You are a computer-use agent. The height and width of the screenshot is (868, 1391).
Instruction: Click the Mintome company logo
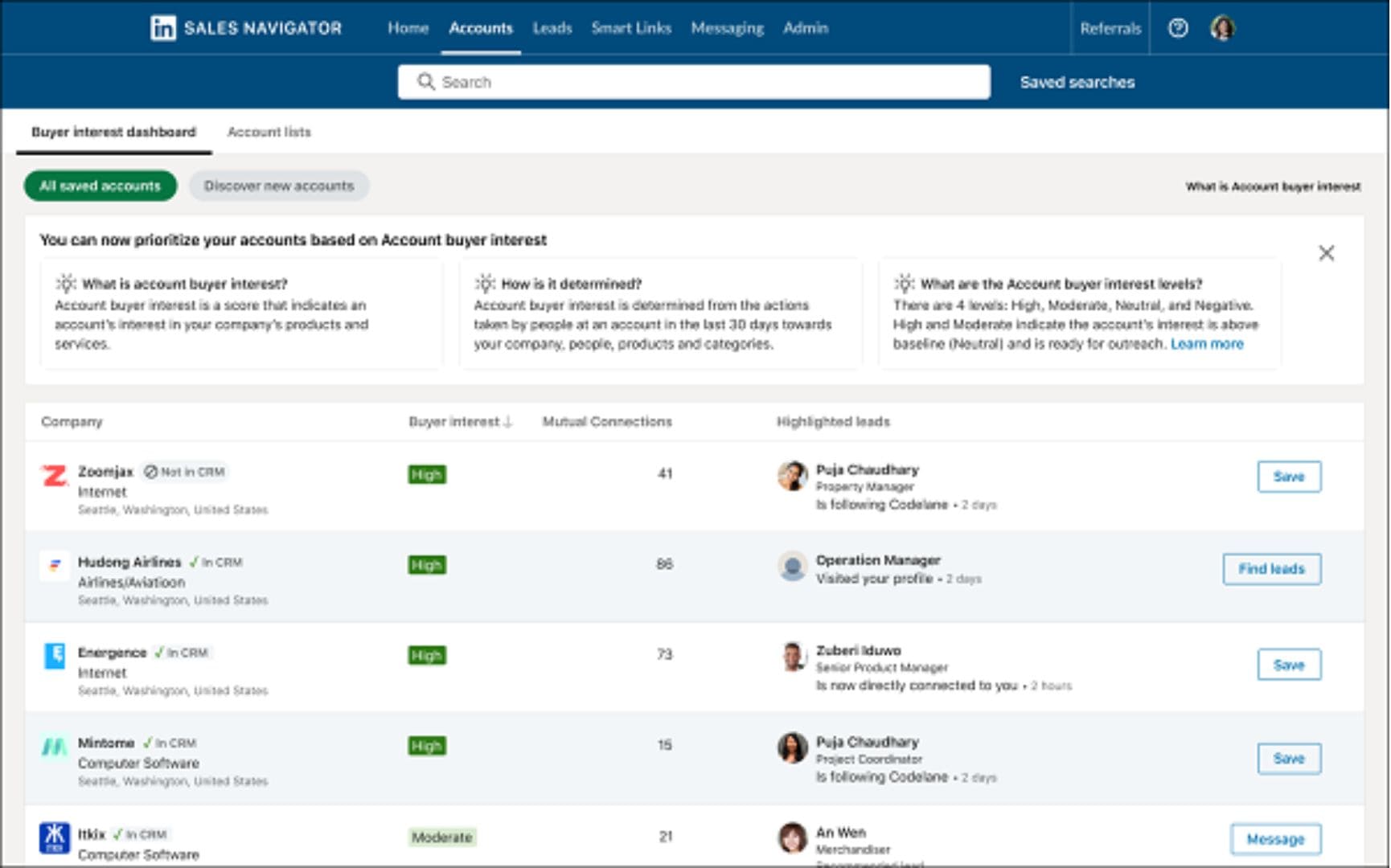point(55,747)
